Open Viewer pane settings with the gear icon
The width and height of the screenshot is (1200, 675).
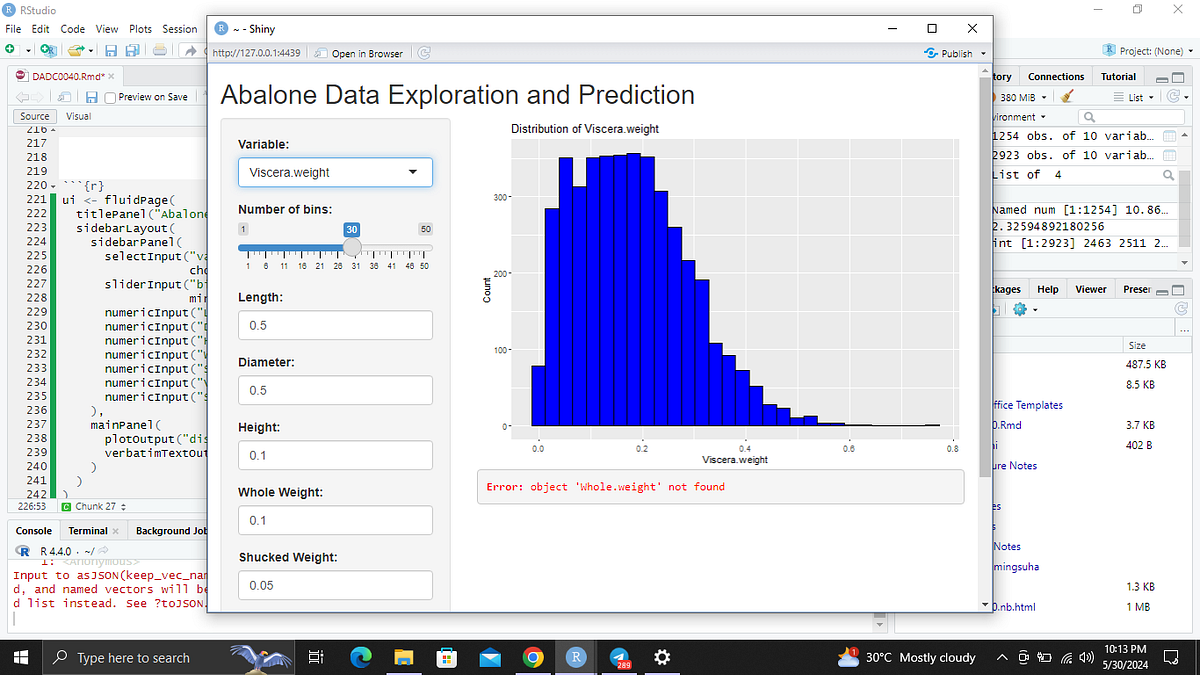[x=1019, y=309]
